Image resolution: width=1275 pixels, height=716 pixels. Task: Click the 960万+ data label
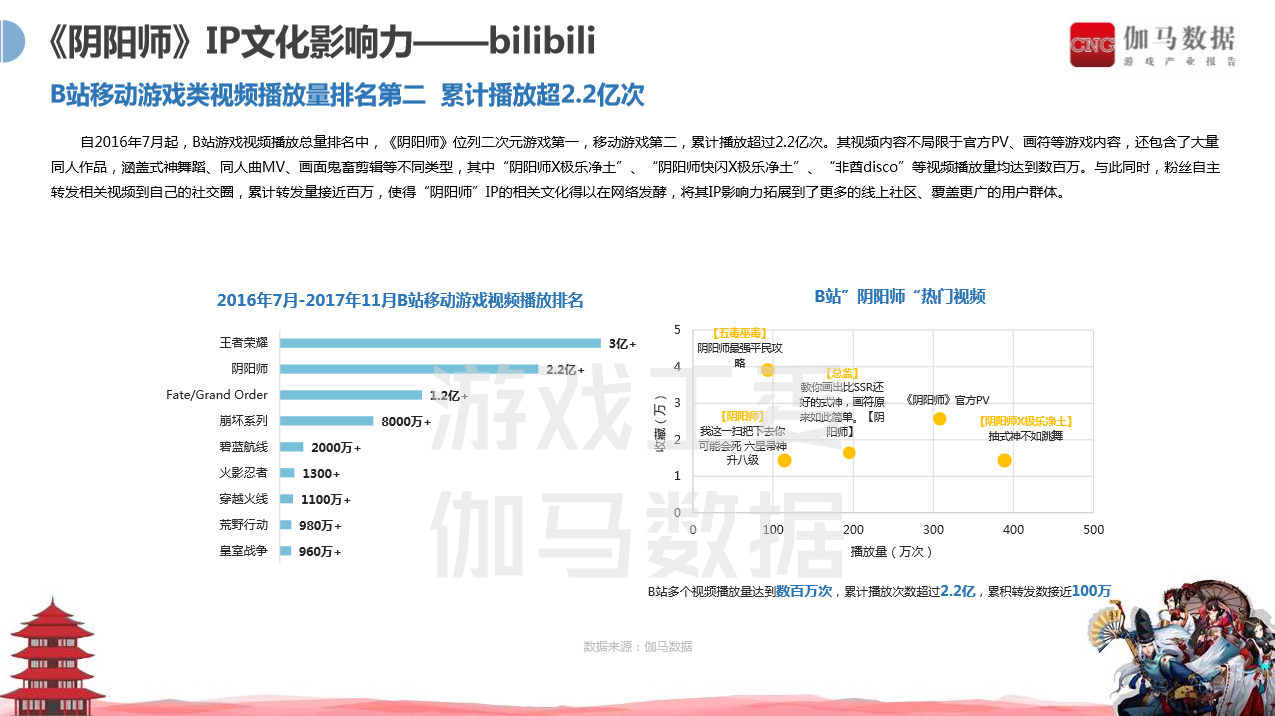pyautogui.click(x=320, y=552)
